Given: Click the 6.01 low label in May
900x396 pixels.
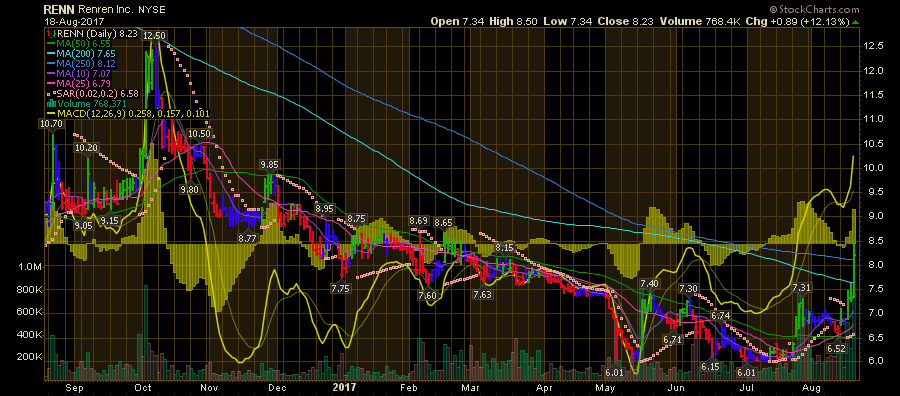Looking at the screenshot, I should (615, 372).
